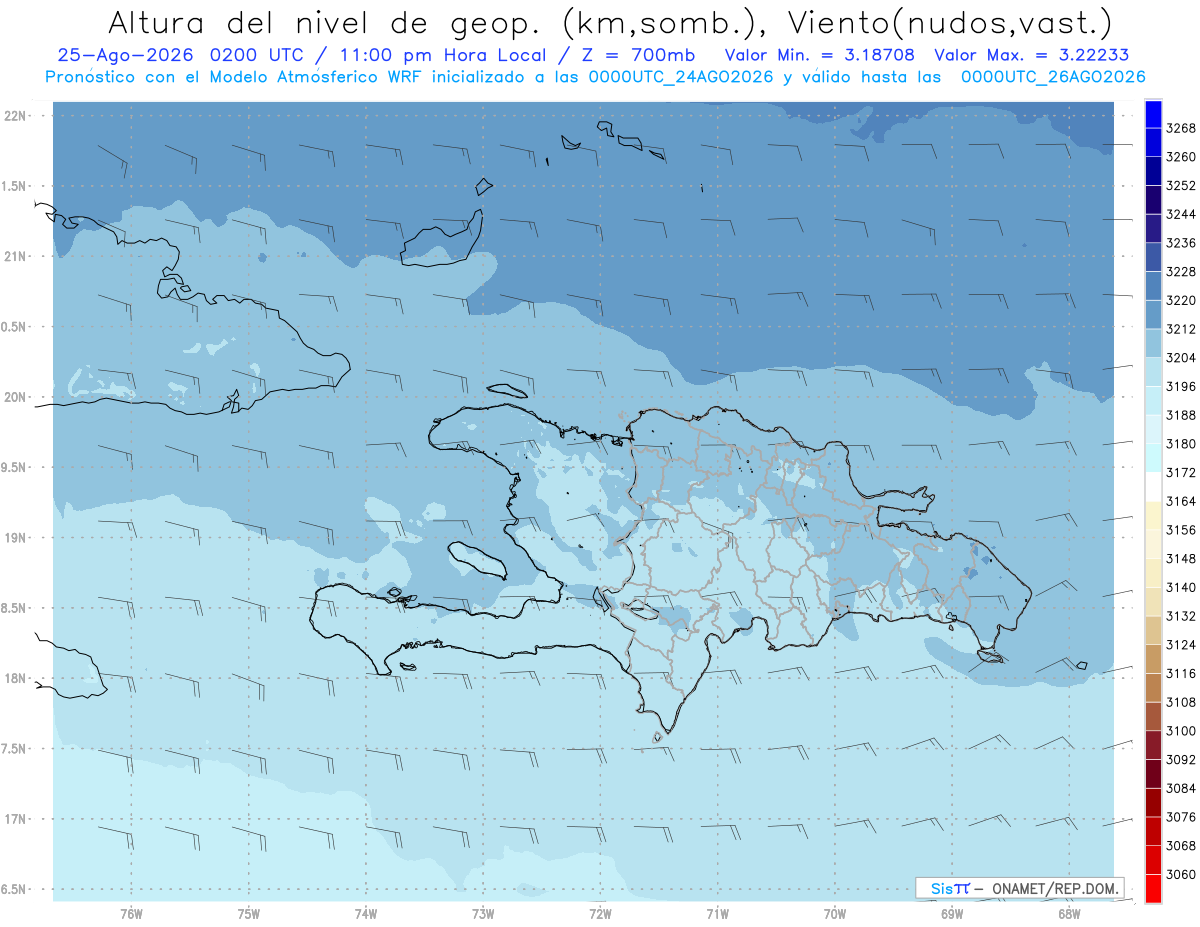1200x927 pixels.
Task: Click the 73W longitude label
Action: pos(483,913)
